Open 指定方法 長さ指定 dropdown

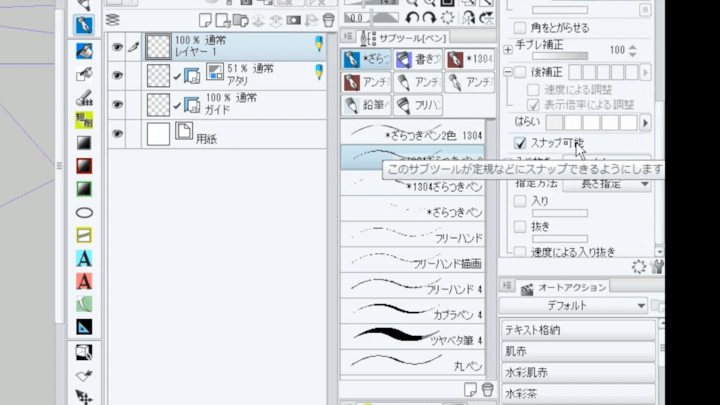[x=607, y=184]
